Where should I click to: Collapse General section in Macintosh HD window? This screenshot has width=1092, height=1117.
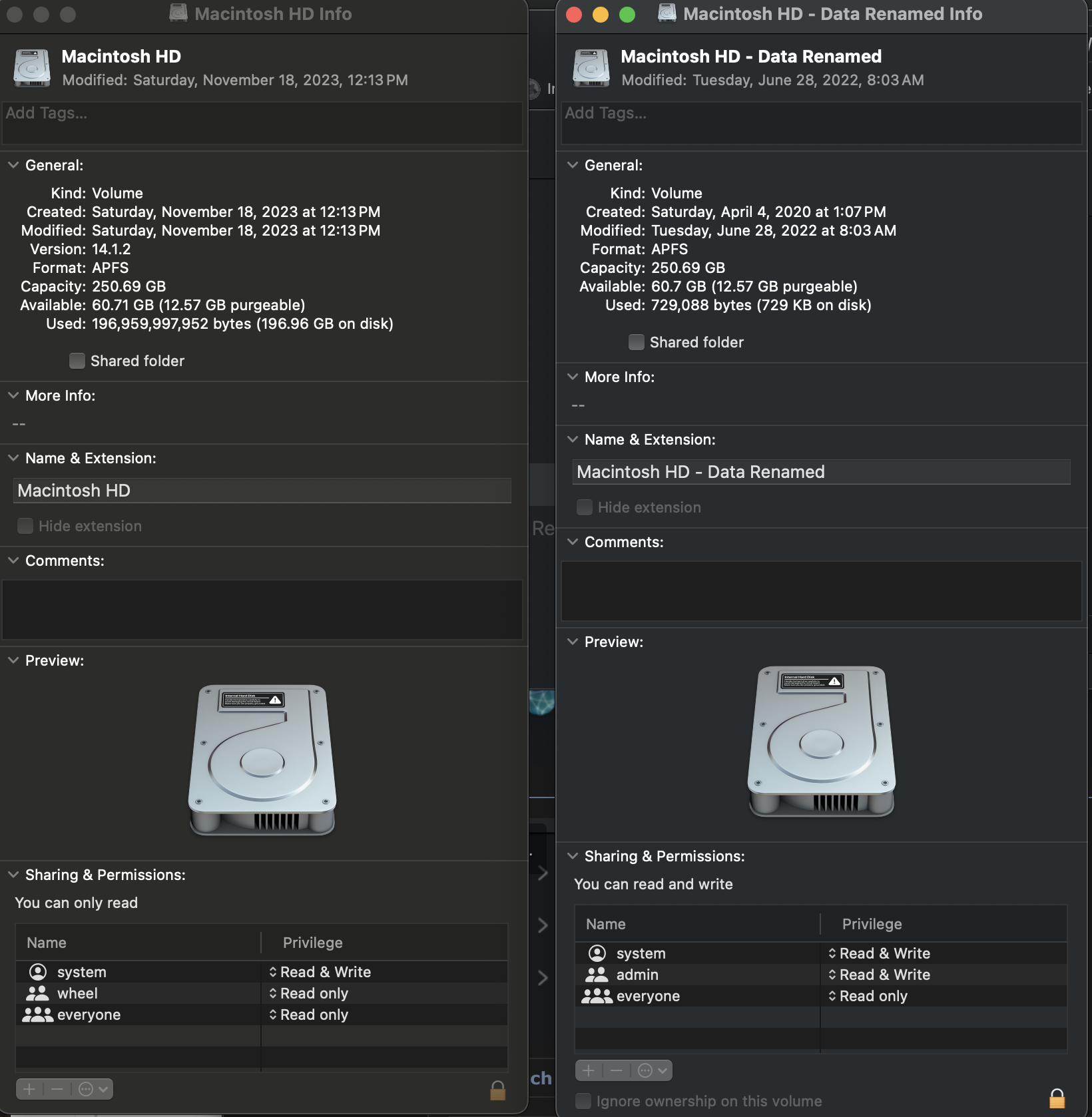13,165
